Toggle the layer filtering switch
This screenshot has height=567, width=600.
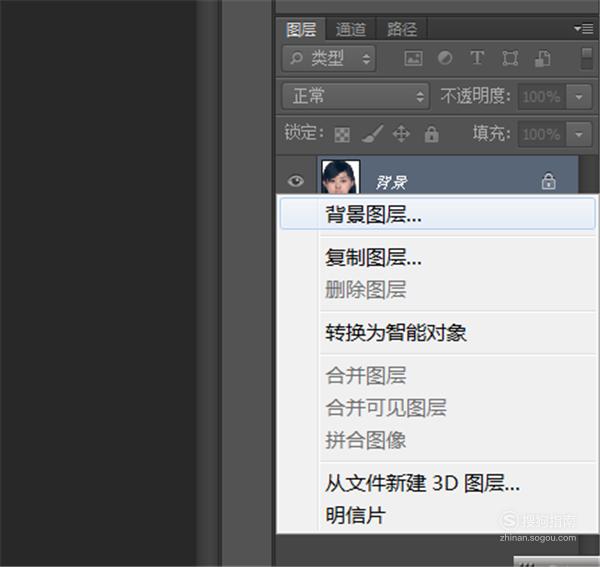click(x=586, y=59)
